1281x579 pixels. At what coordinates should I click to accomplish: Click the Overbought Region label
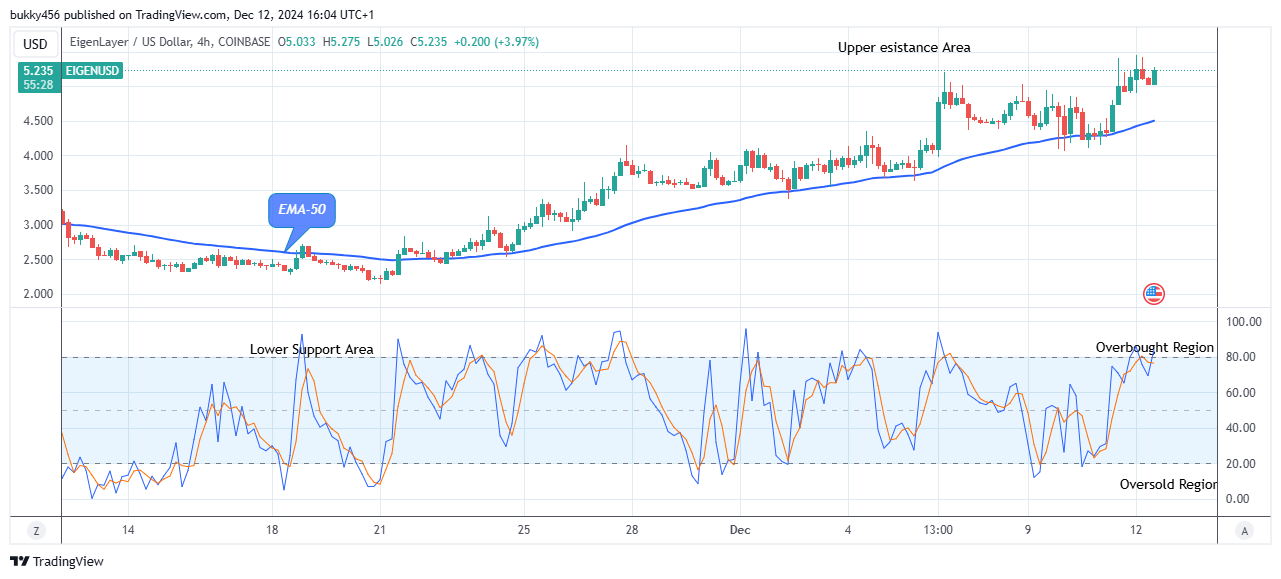tap(1155, 347)
